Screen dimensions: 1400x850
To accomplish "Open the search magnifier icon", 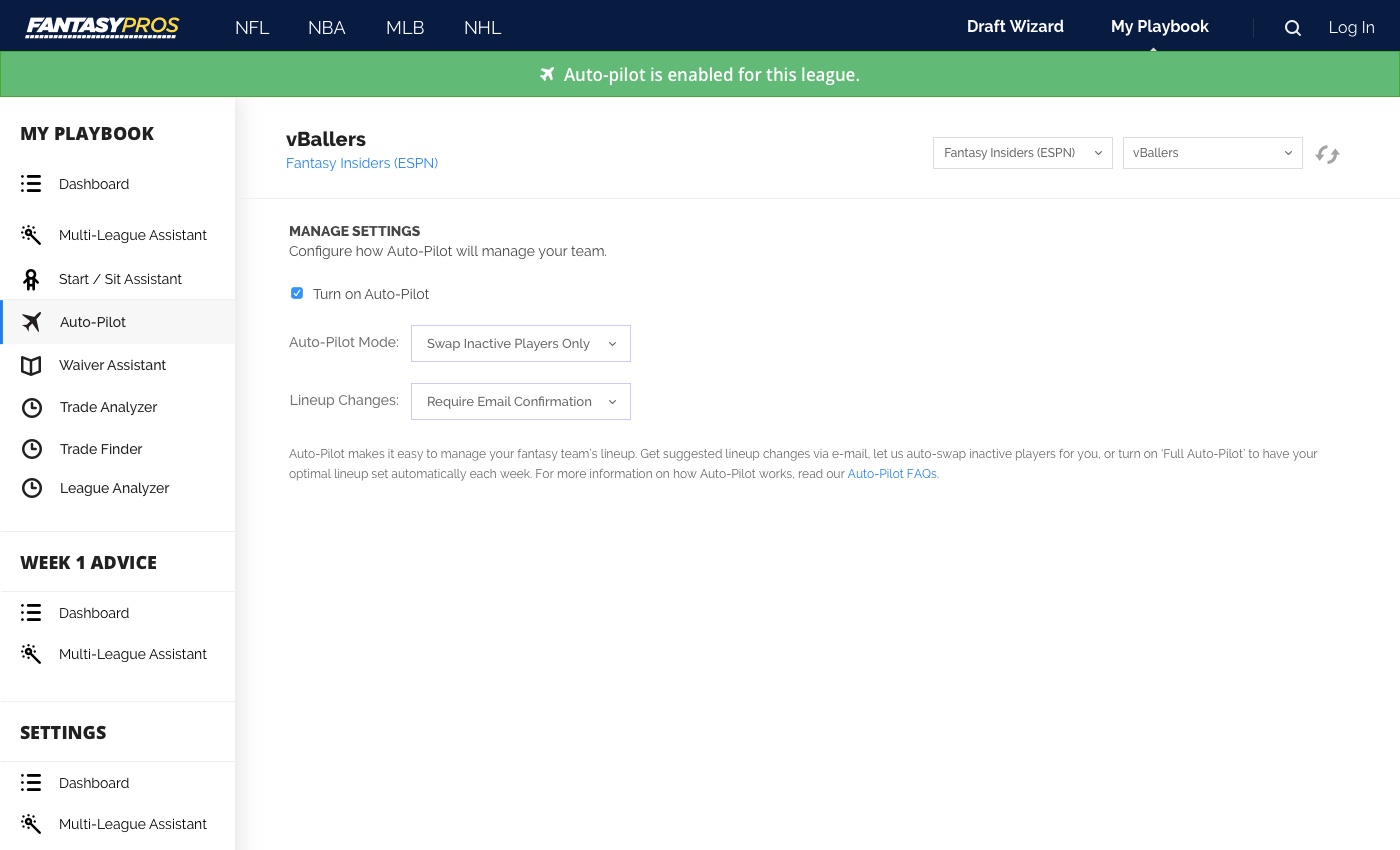I will [x=1293, y=28].
